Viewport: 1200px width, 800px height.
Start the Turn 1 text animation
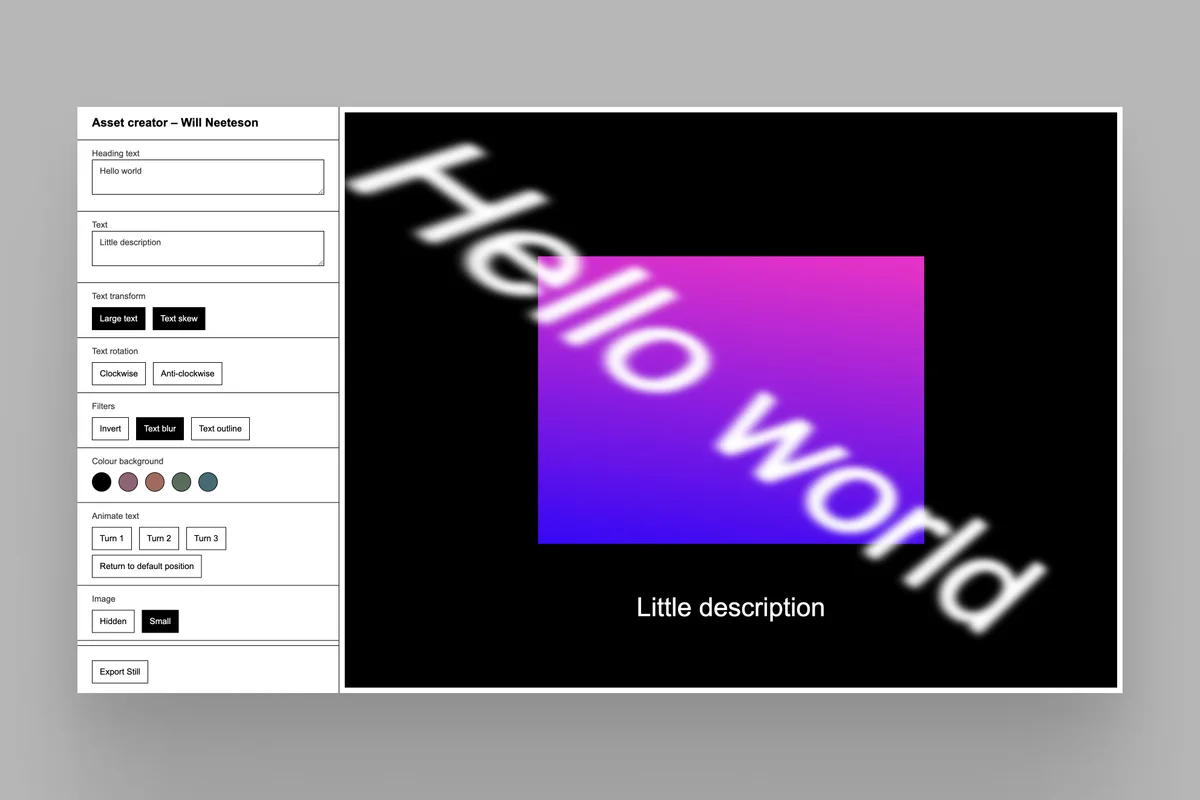[111, 538]
